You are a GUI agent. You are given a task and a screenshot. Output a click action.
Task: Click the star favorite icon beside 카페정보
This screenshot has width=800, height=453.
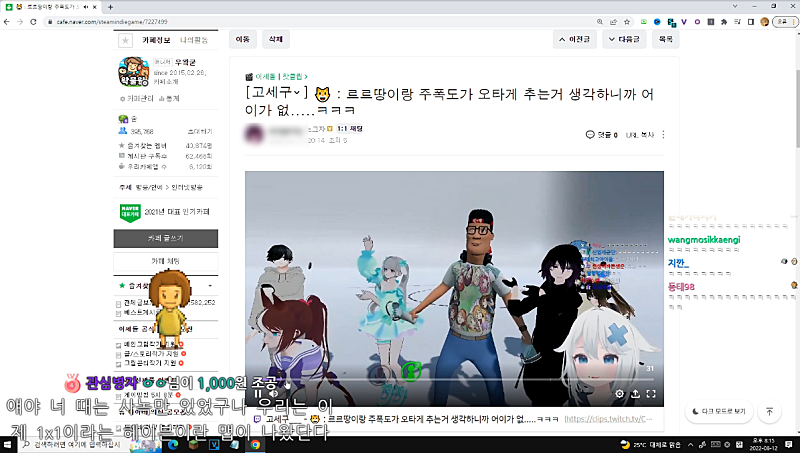[126, 40]
